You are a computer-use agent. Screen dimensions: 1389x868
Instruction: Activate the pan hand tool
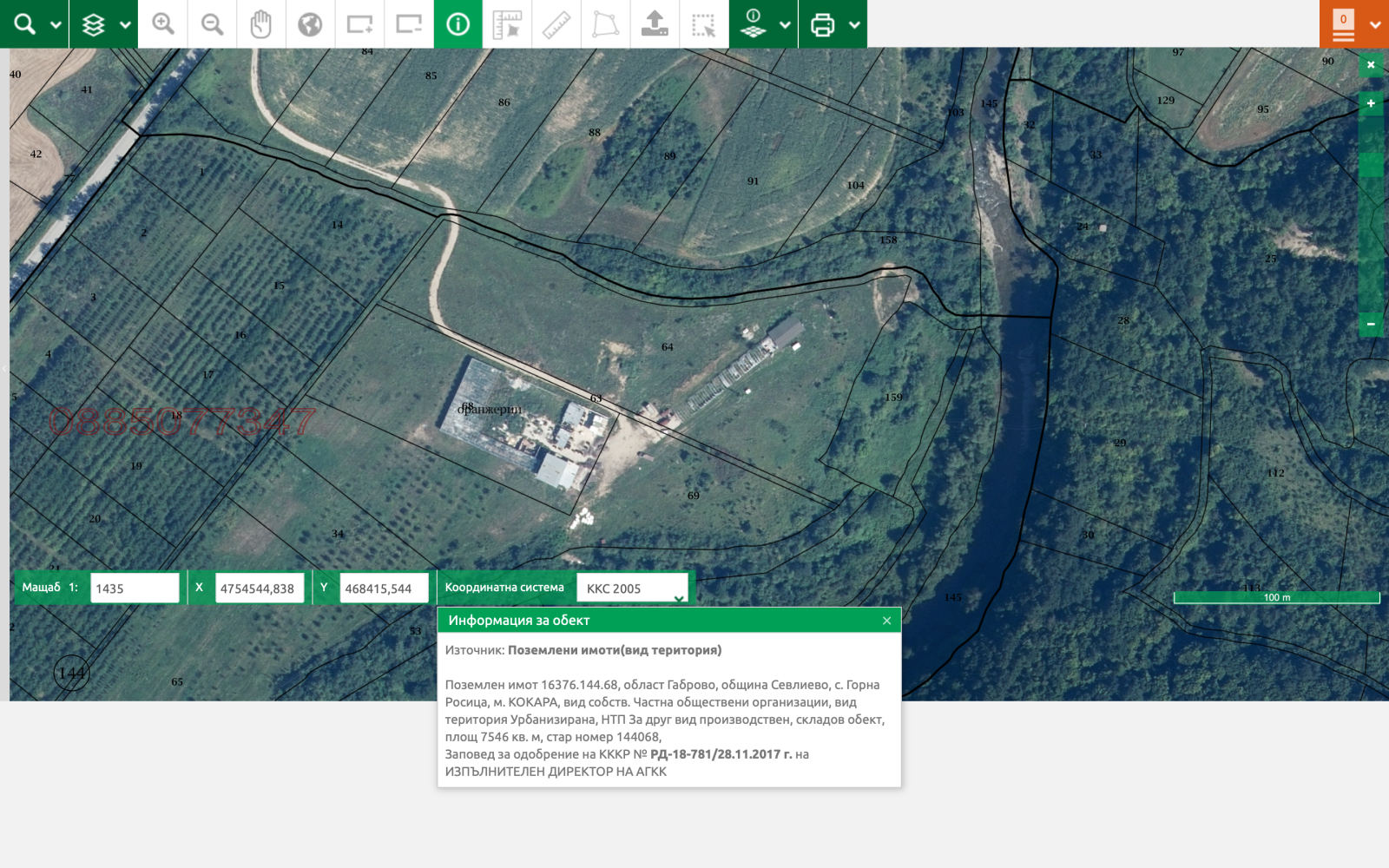(260, 24)
